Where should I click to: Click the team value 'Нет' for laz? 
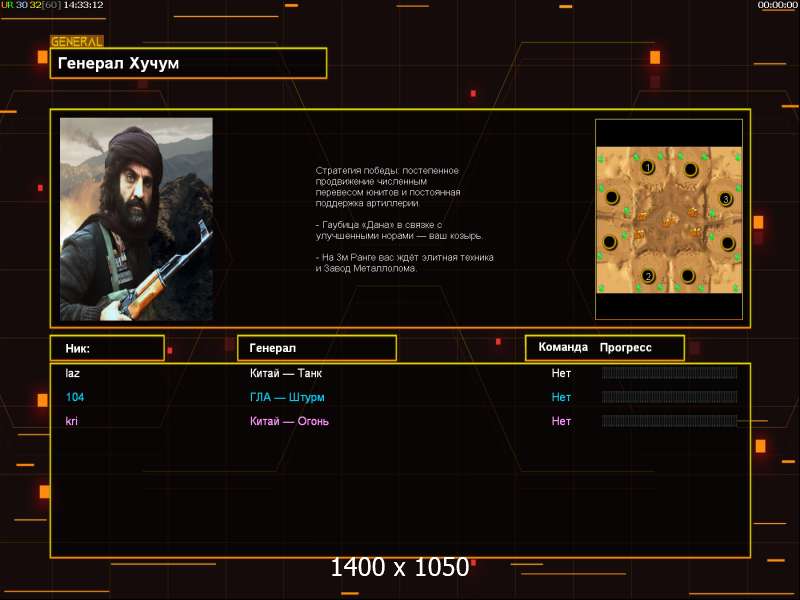(x=561, y=373)
